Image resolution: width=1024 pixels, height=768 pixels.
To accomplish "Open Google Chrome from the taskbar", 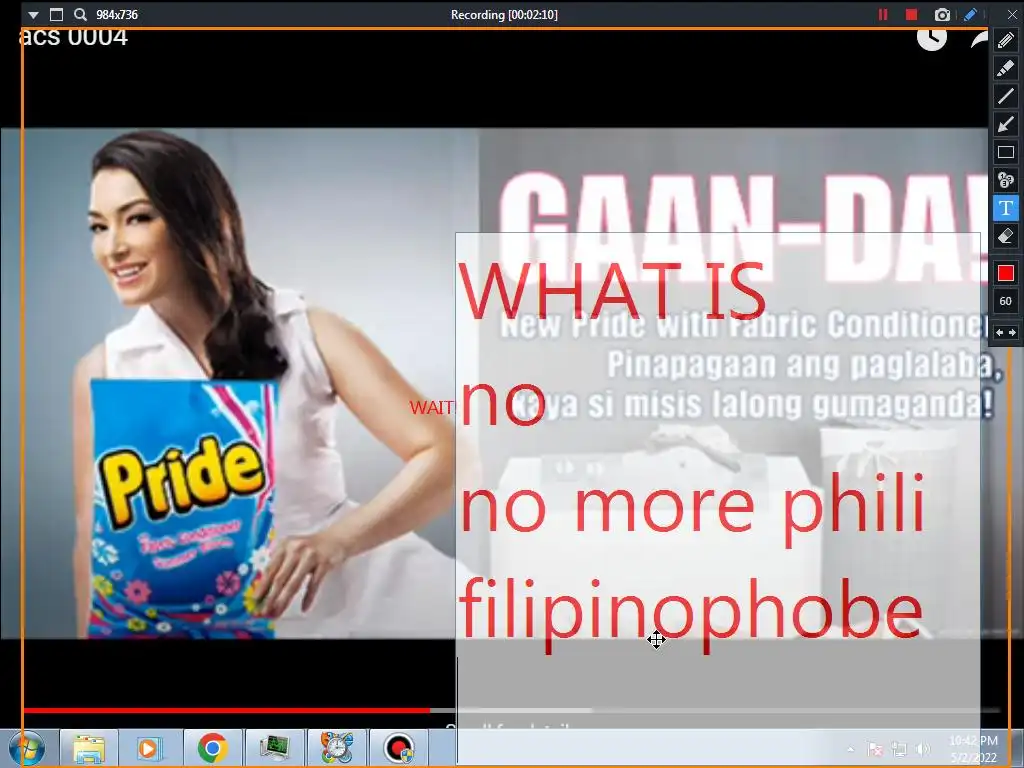I will (x=212, y=748).
